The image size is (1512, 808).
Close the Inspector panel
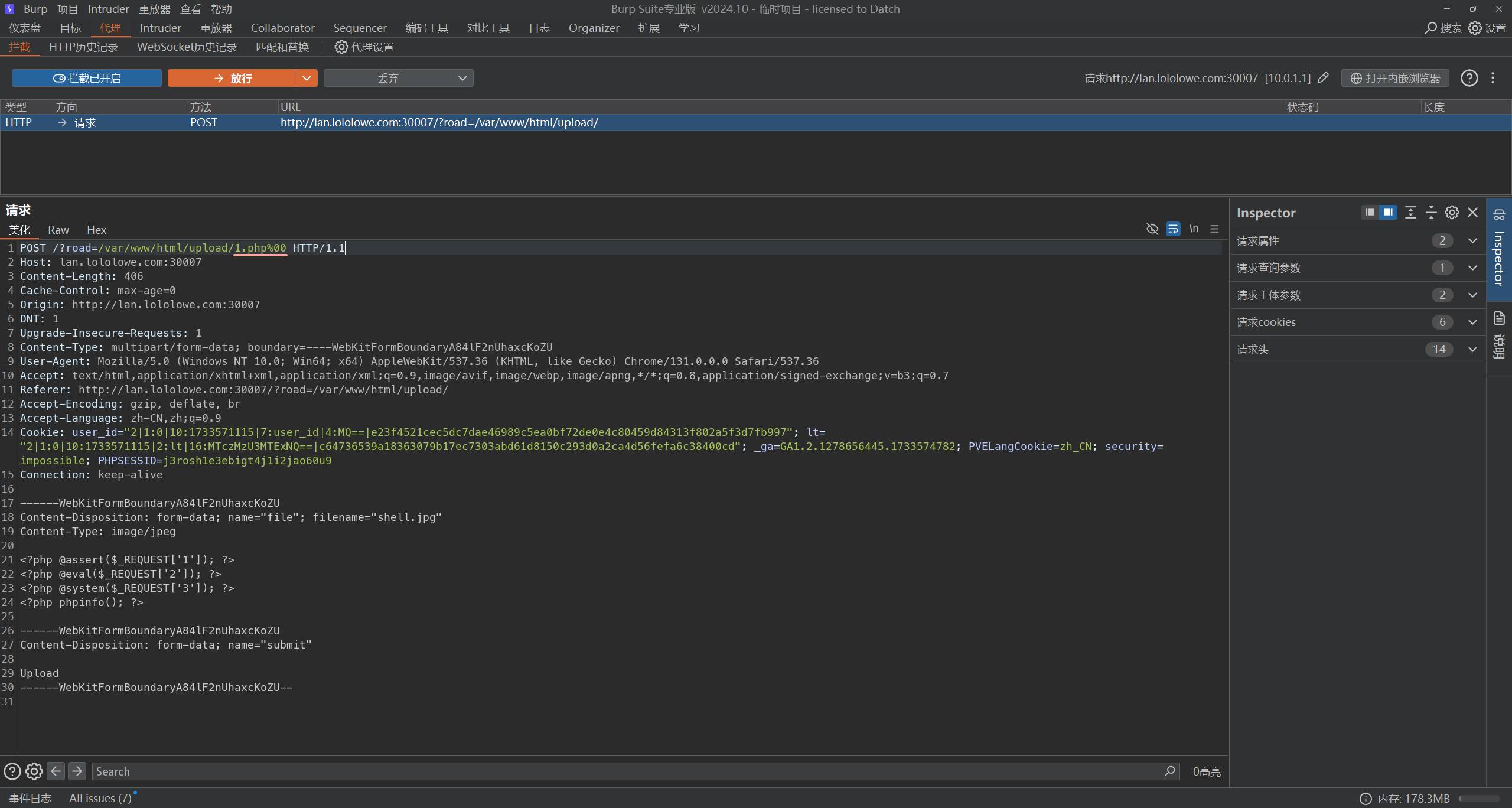tap(1472, 212)
